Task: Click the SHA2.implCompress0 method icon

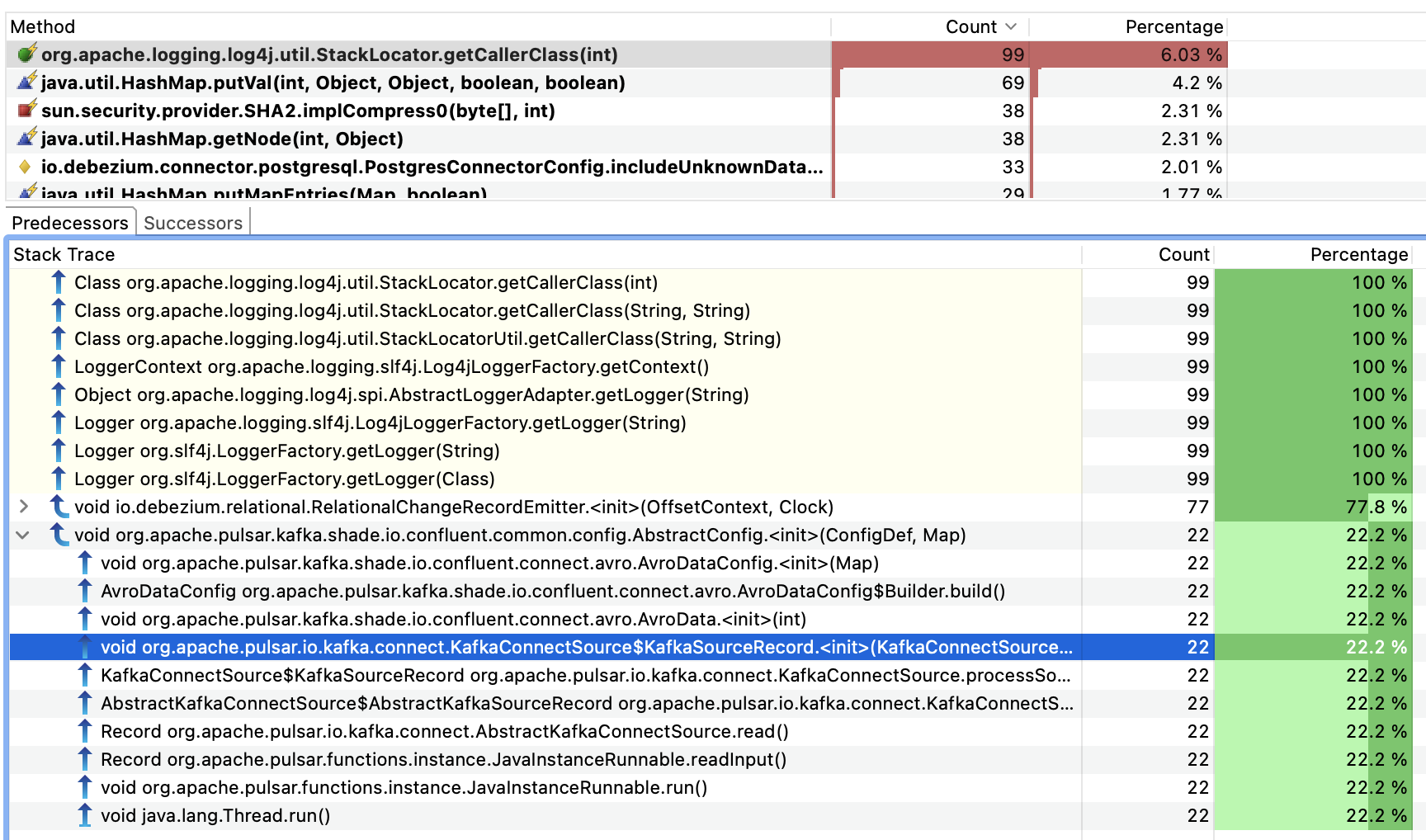Action: pos(27,111)
